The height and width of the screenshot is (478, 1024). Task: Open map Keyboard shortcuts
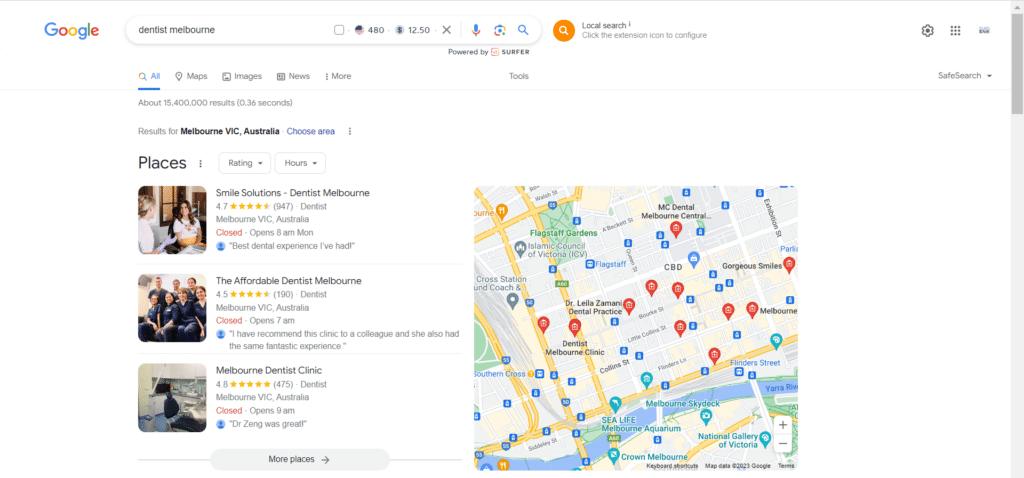tap(672, 466)
